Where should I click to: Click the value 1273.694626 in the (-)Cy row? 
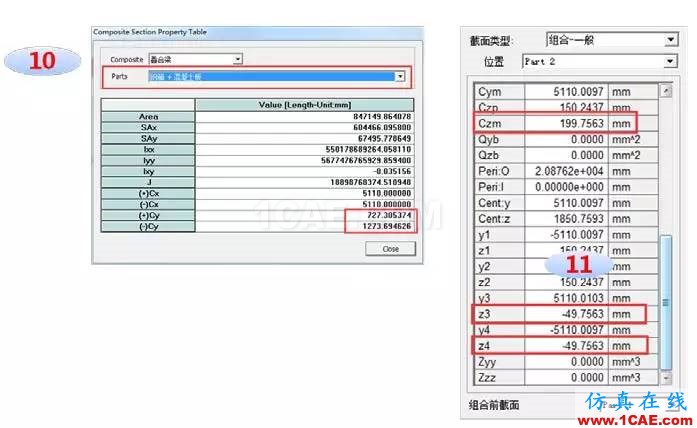click(387, 226)
